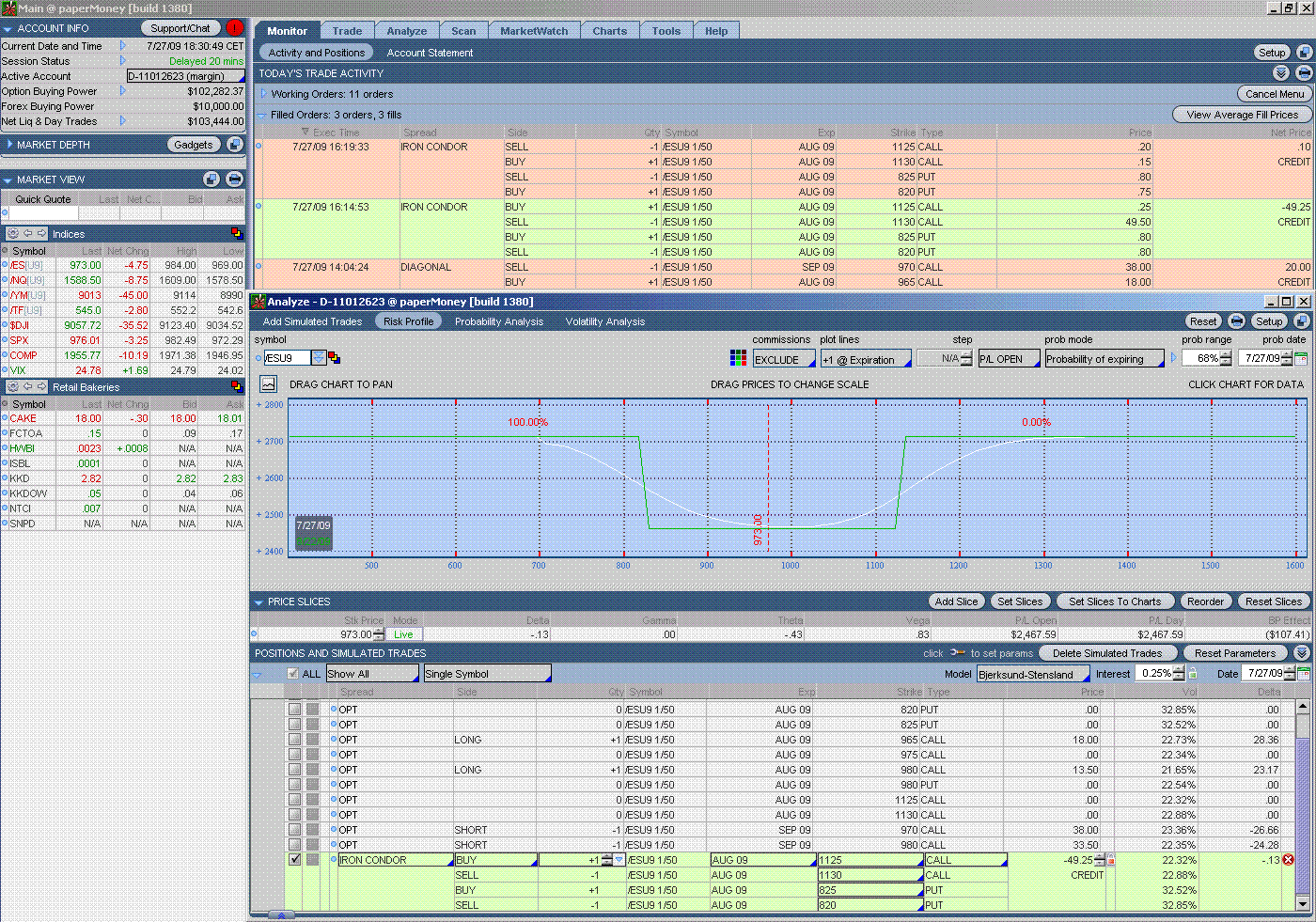This screenshot has width=1316, height=922.
Task: Click the print icon beside Analyze Reset button
Action: click(1237, 321)
